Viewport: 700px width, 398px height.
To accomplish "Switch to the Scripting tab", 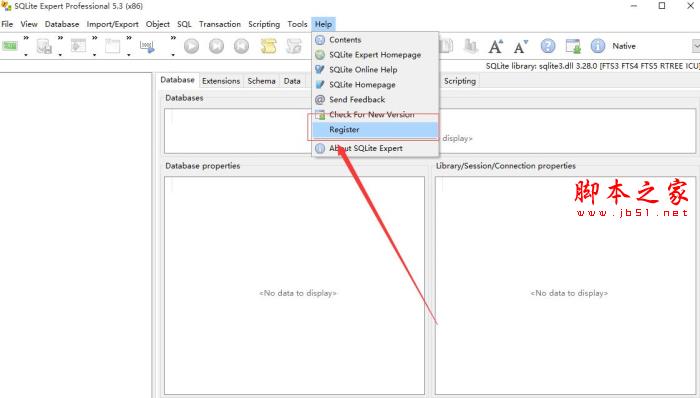I will [460, 81].
